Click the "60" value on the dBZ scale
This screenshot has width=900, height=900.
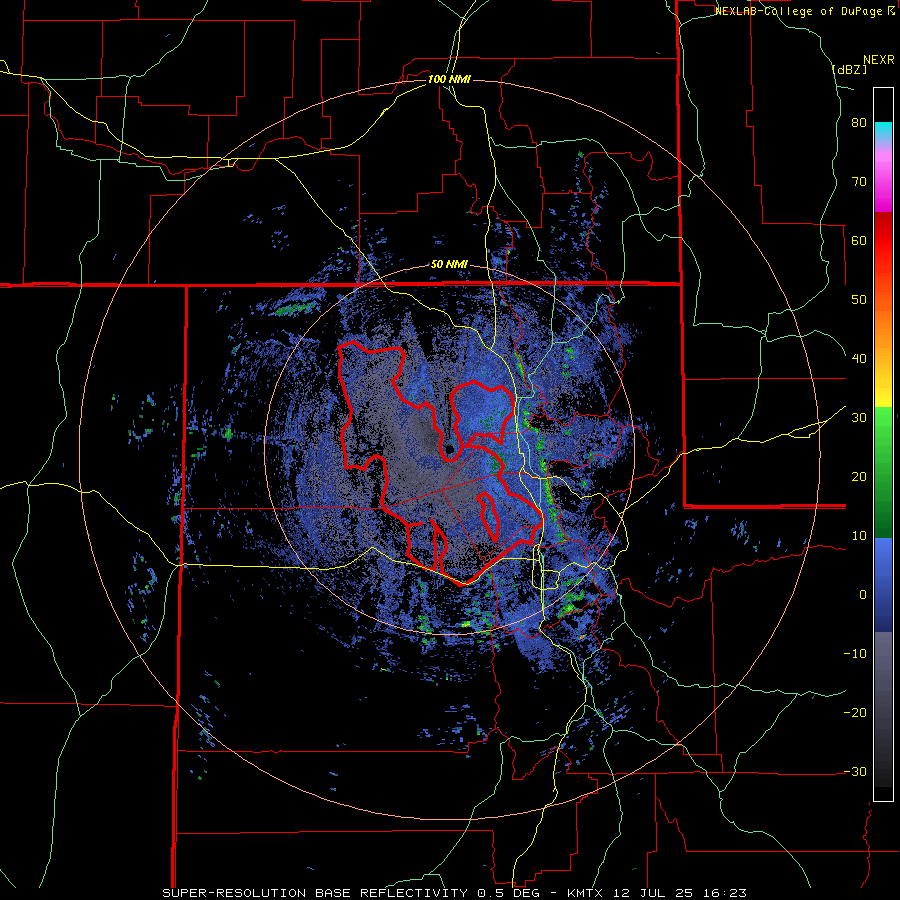coord(859,240)
